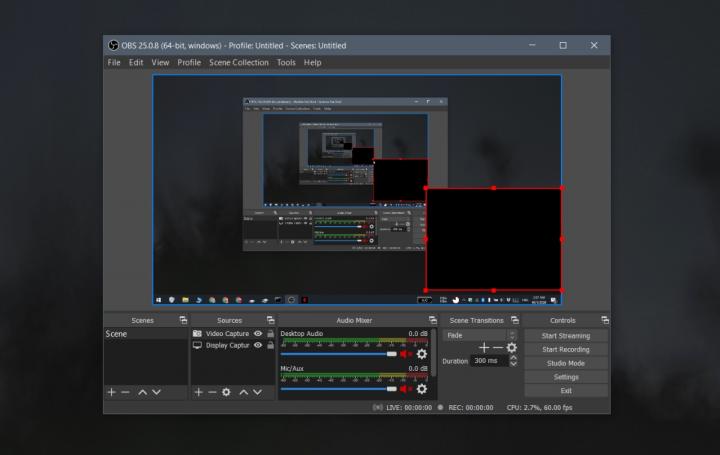Click Mic/Aux '0.0 dB' level value

pos(418,368)
